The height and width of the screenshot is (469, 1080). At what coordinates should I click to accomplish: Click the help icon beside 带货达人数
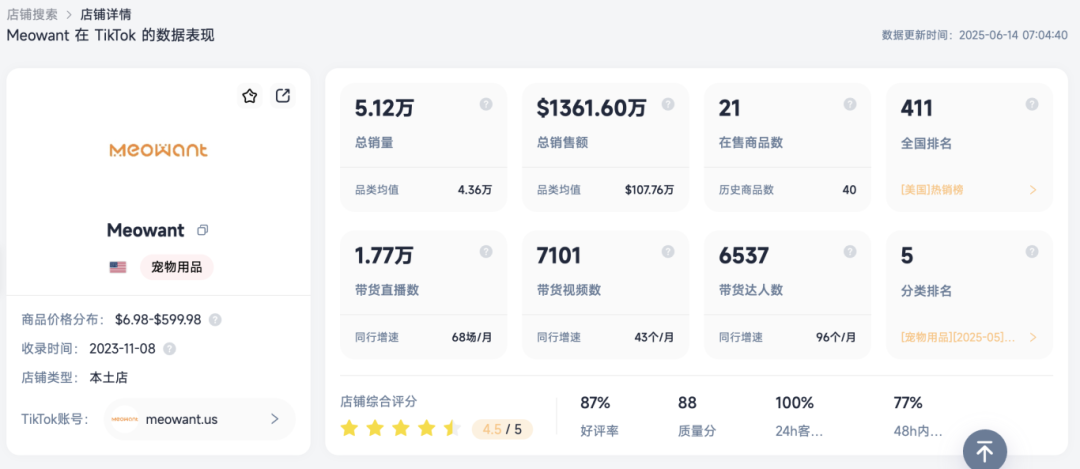[x=850, y=251]
